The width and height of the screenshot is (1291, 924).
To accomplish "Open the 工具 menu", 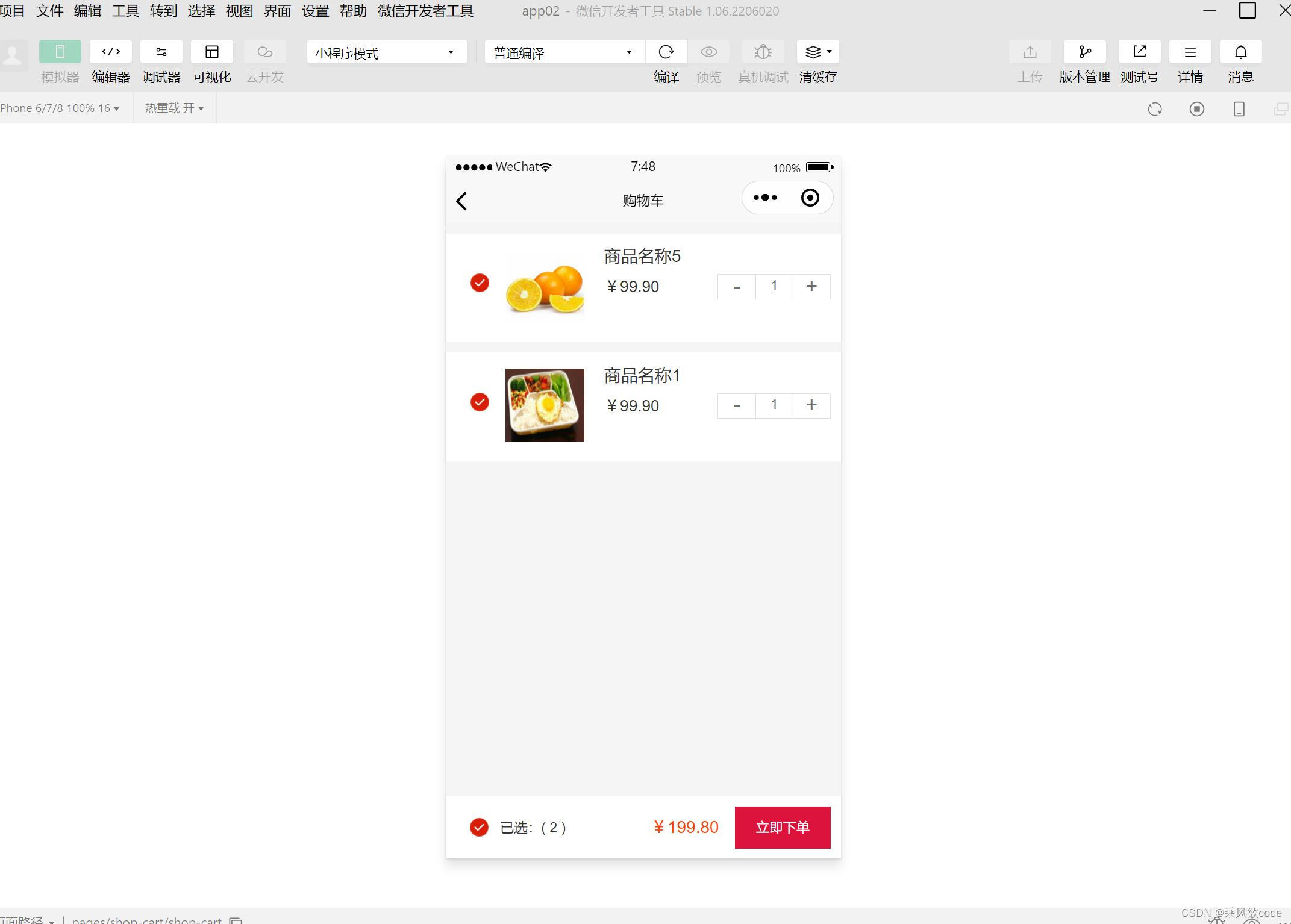I will (x=125, y=11).
